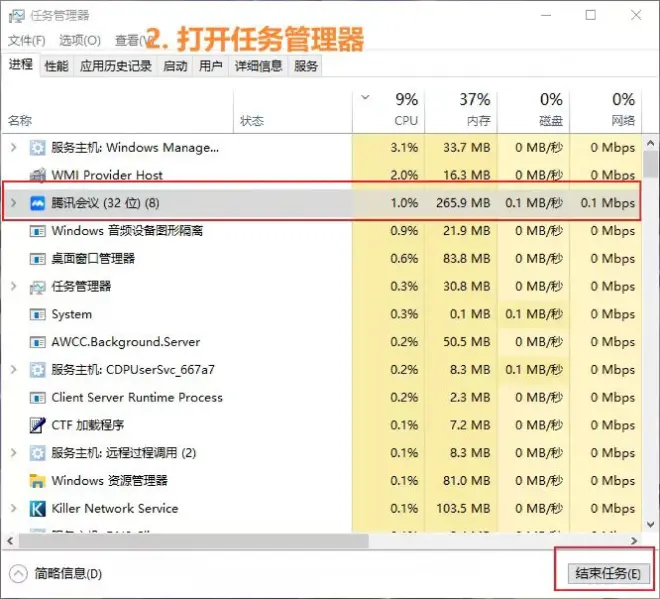Click the Killer Network Service K icon

[37, 508]
